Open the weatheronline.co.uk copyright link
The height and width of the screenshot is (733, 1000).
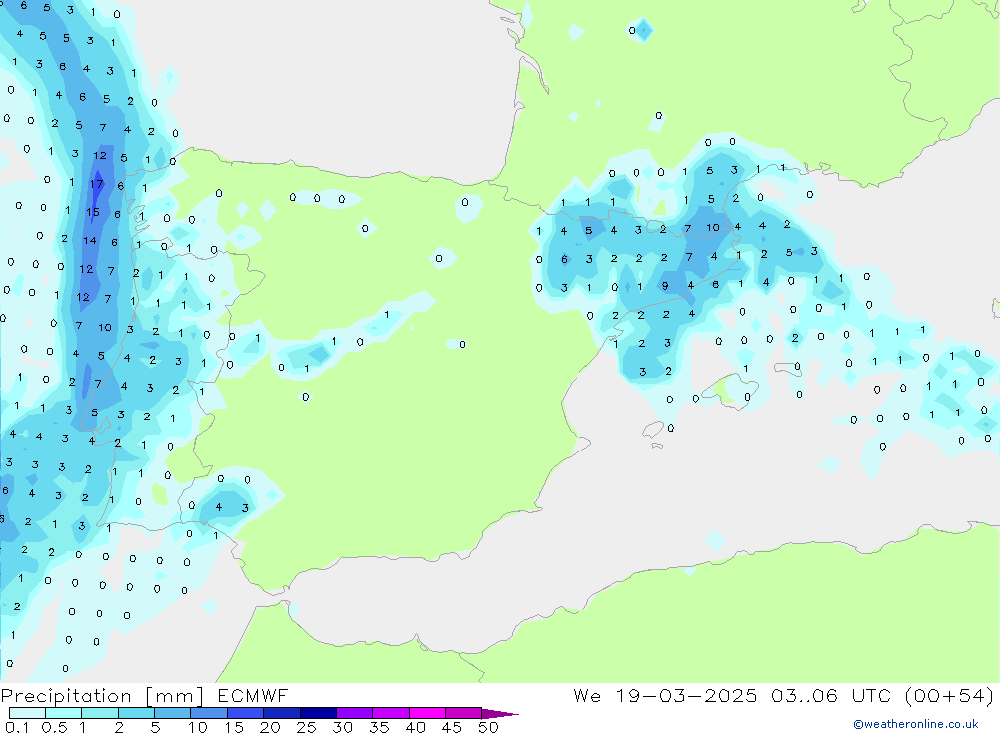click(916, 724)
